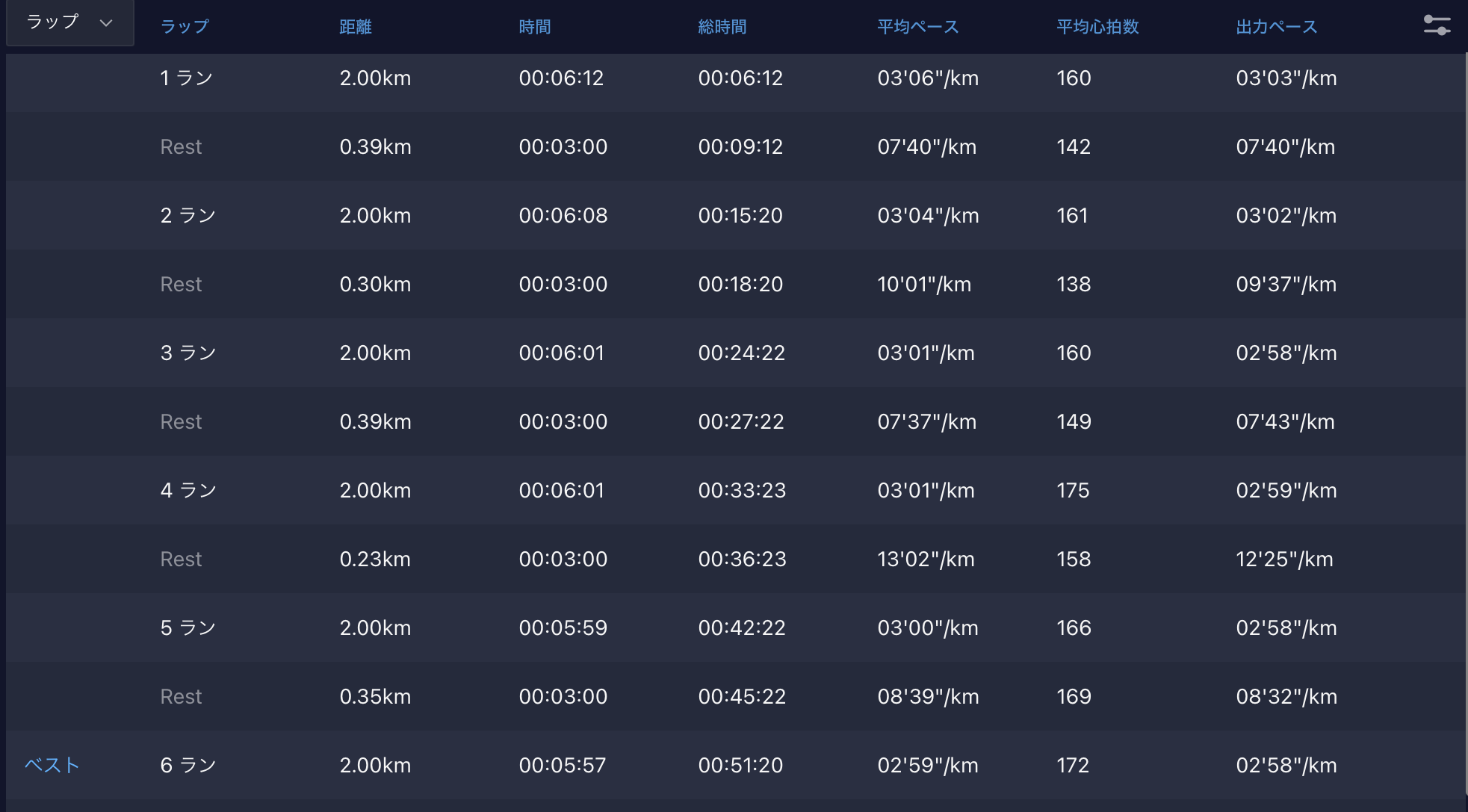Screen dimensions: 1468x812
Task: Click the dropdown chevron next to ラップ
Action: coord(106,23)
